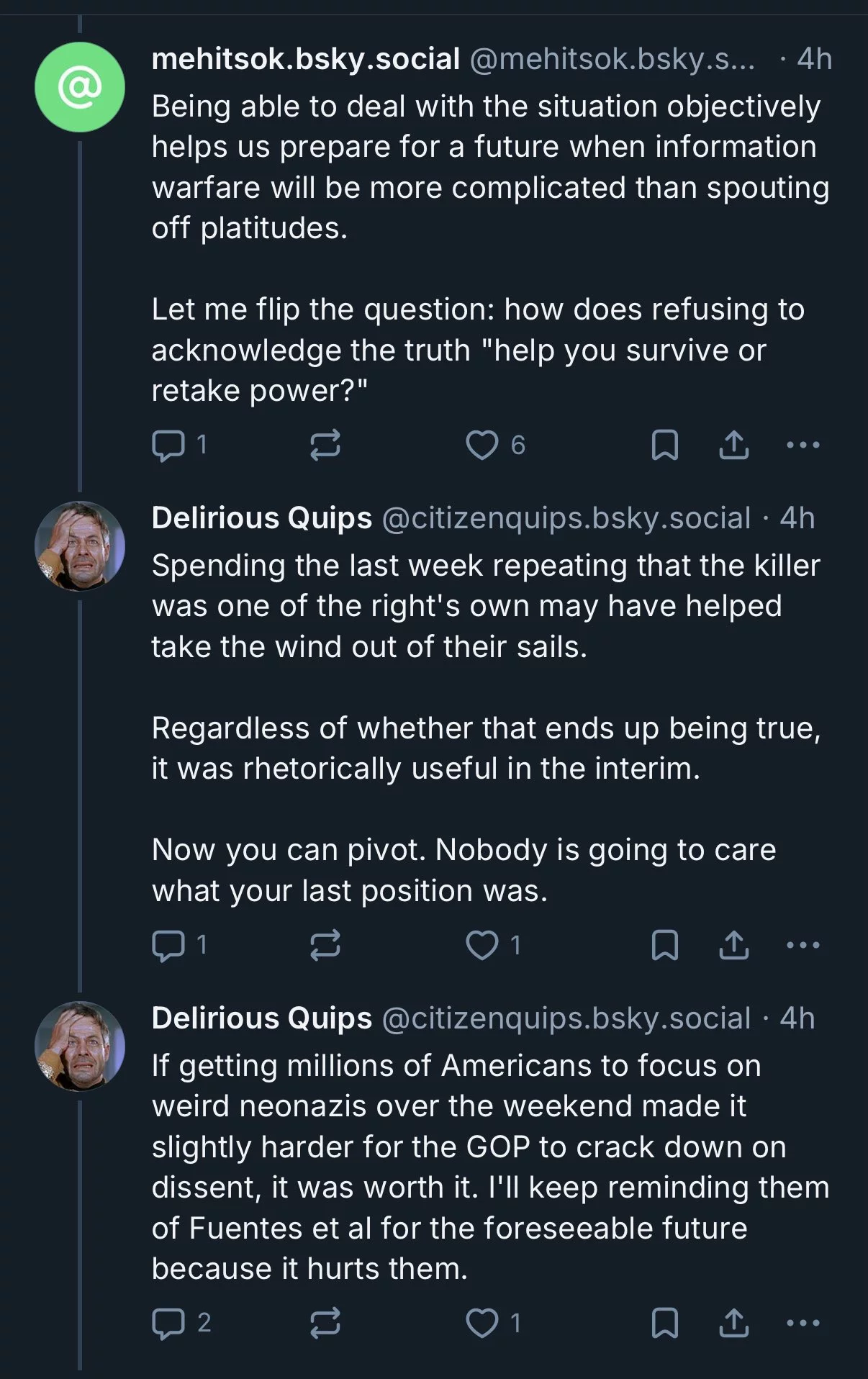This screenshot has height=1379, width=868.
Task: View Delirious Quips avatar on the Fuentes post
Action: click(80, 1046)
